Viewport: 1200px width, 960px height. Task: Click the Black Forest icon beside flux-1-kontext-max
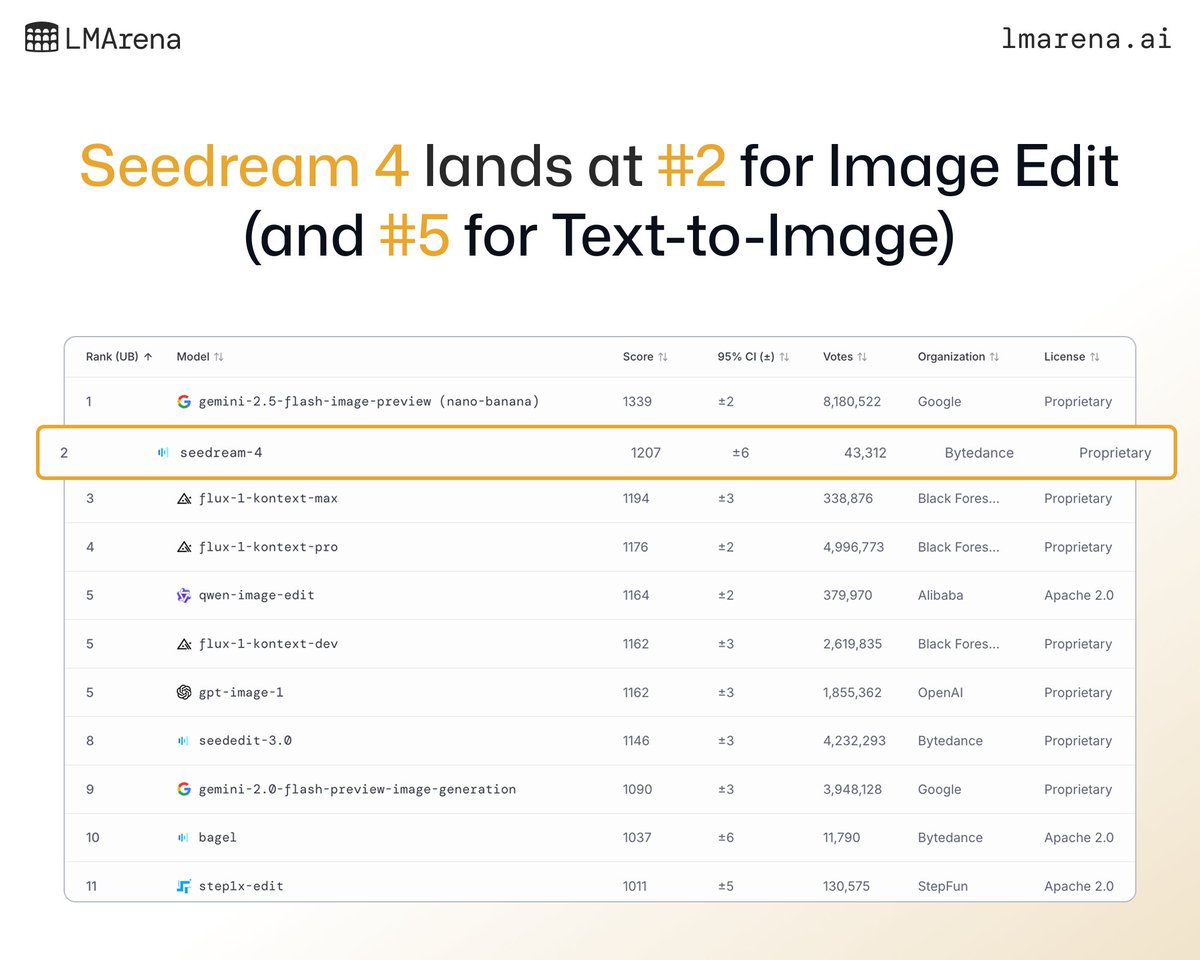click(184, 498)
